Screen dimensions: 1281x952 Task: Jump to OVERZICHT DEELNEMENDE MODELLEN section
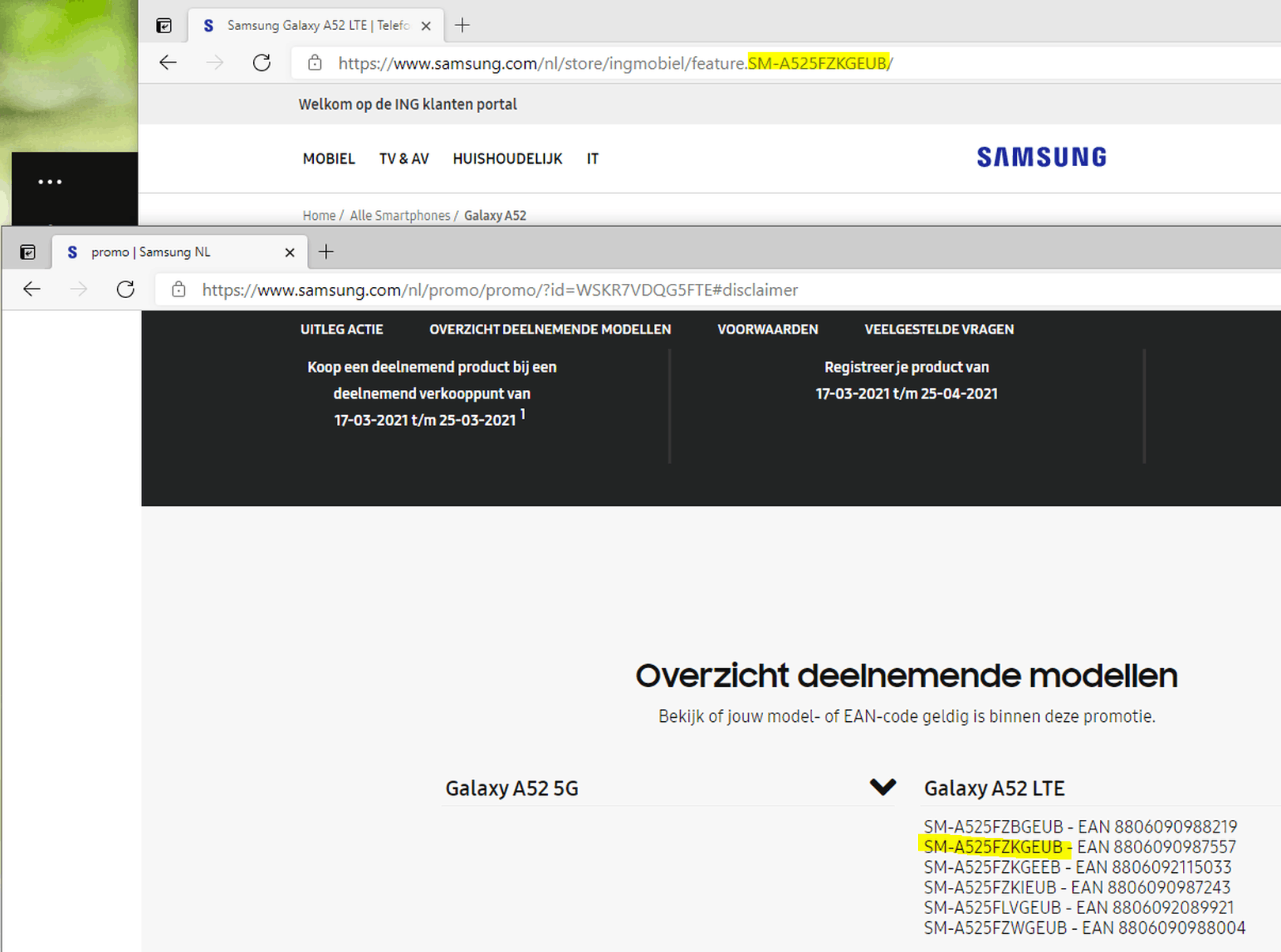pyautogui.click(x=550, y=330)
